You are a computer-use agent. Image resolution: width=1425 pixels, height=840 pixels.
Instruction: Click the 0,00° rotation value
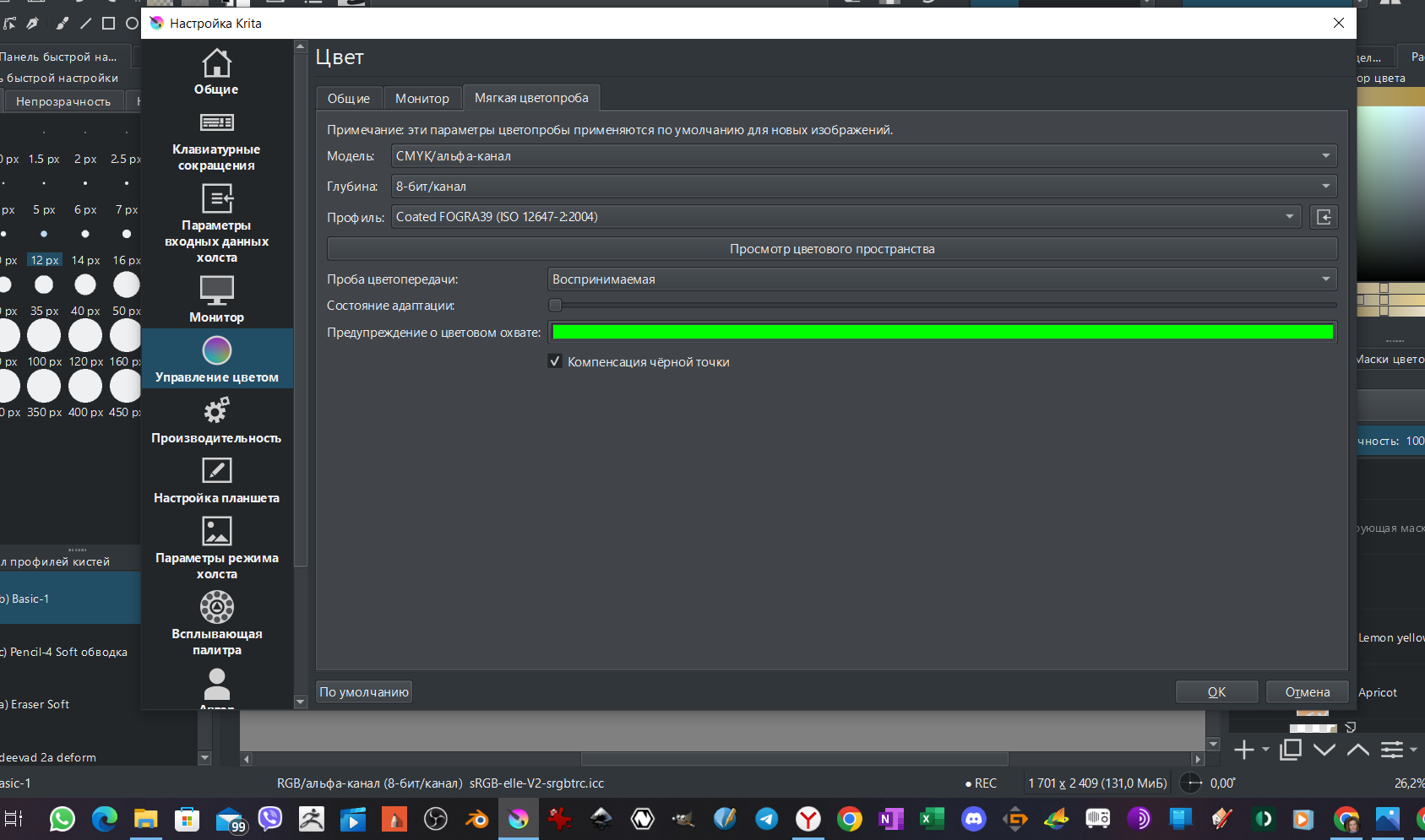point(1222,783)
